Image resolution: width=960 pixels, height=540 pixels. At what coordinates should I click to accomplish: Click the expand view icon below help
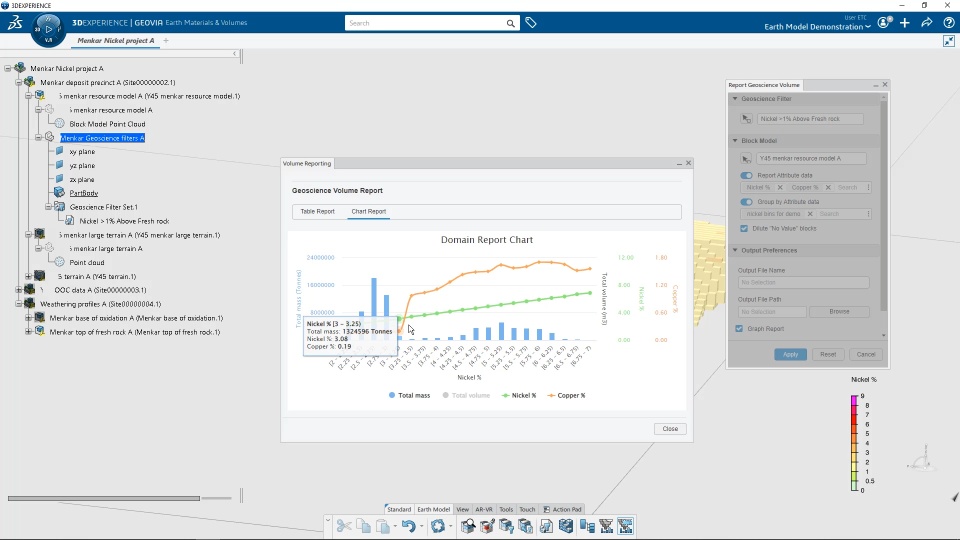point(948,41)
